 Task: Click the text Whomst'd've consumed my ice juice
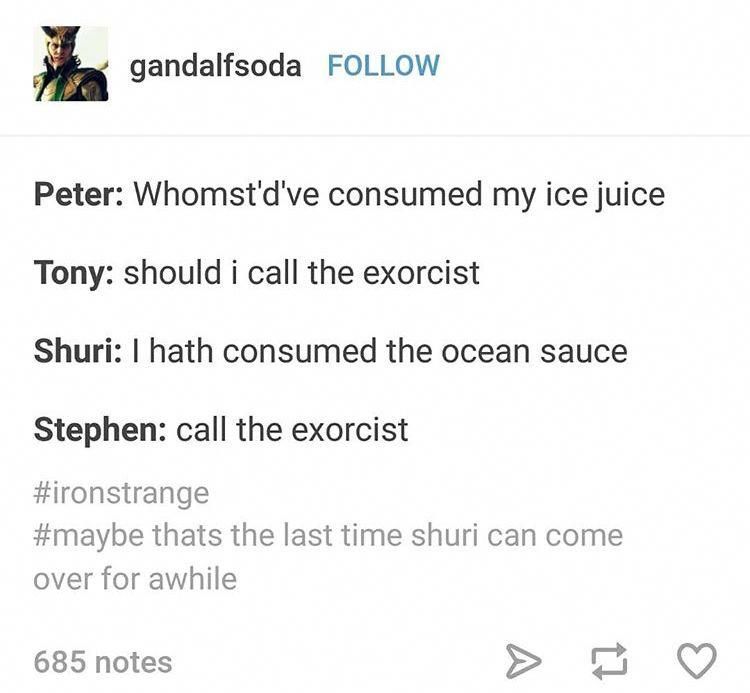point(399,196)
